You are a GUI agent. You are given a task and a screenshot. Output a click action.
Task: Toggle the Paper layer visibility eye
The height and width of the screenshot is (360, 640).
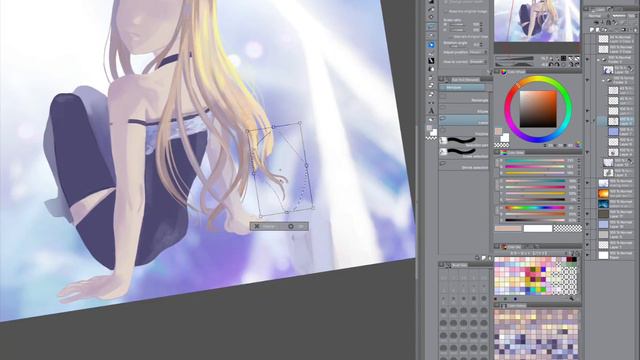click(x=588, y=255)
